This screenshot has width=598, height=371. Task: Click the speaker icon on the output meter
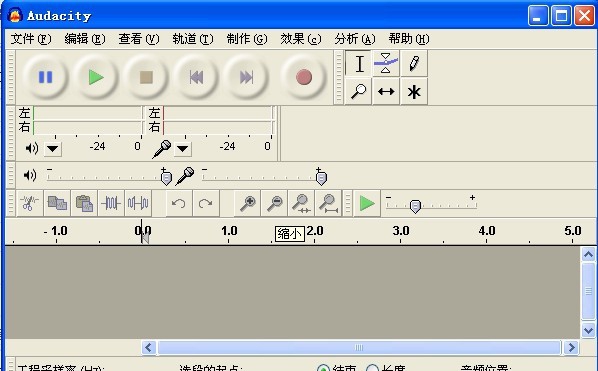[32, 148]
